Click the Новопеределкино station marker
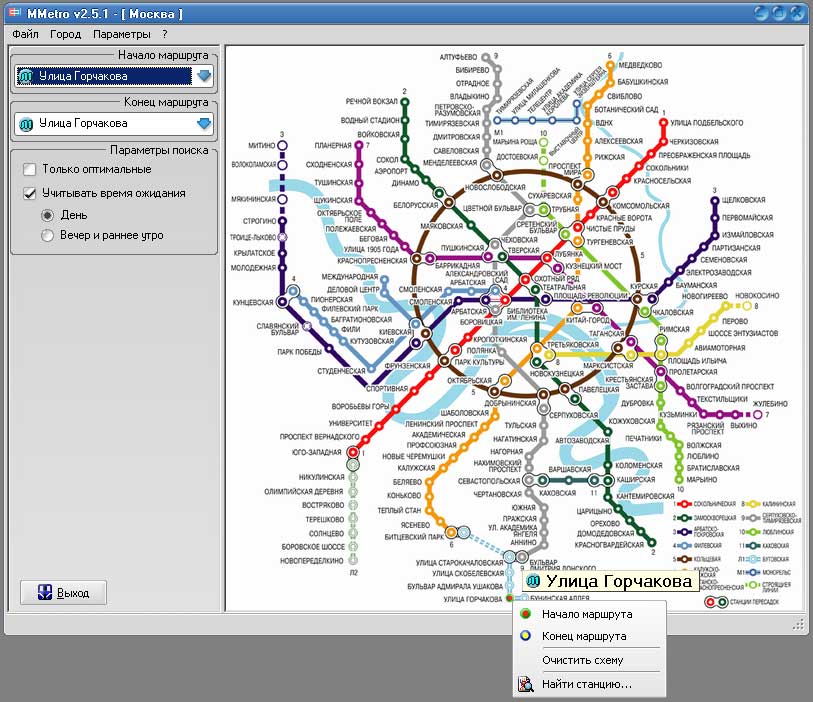813x702 pixels. [x=353, y=560]
